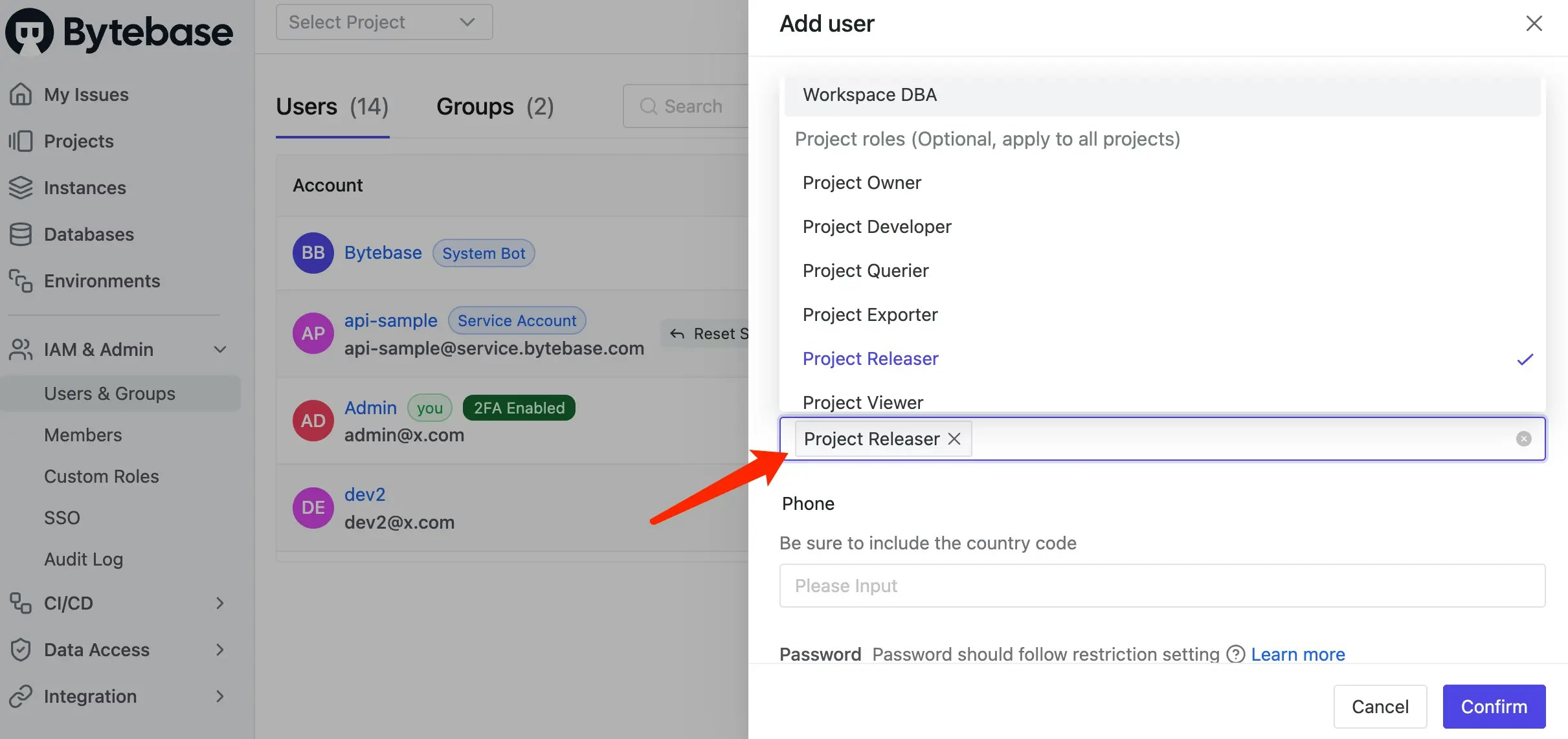Open the Environments section
The image size is (1568, 739).
coord(102,281)
